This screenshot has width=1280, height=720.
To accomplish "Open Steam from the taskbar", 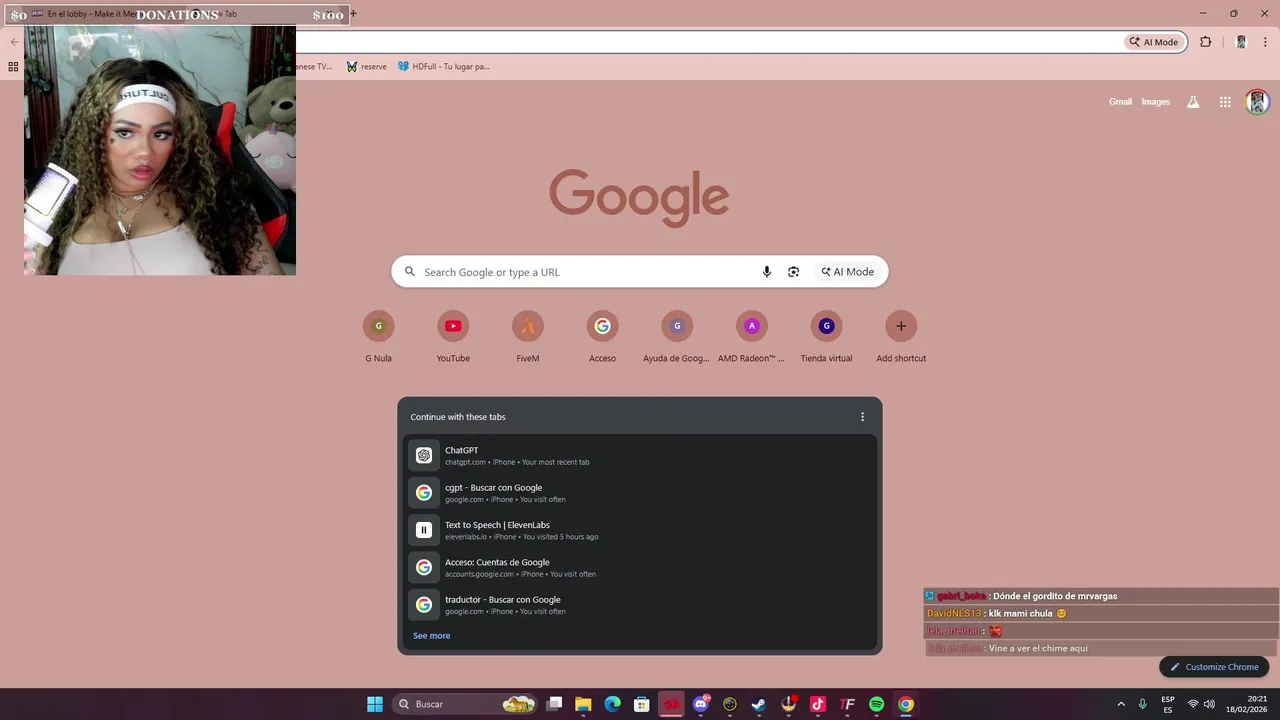I will [759, 704].
